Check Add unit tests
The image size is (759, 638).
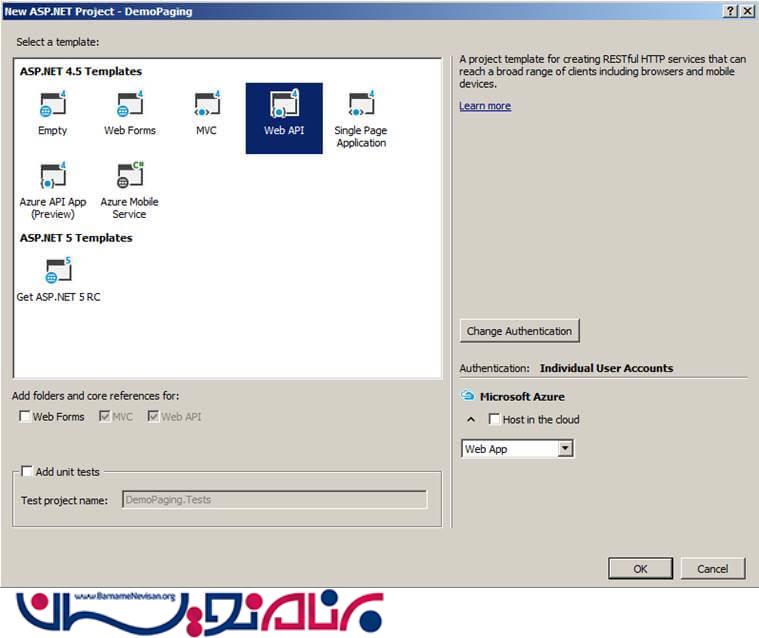click(27, 471)
